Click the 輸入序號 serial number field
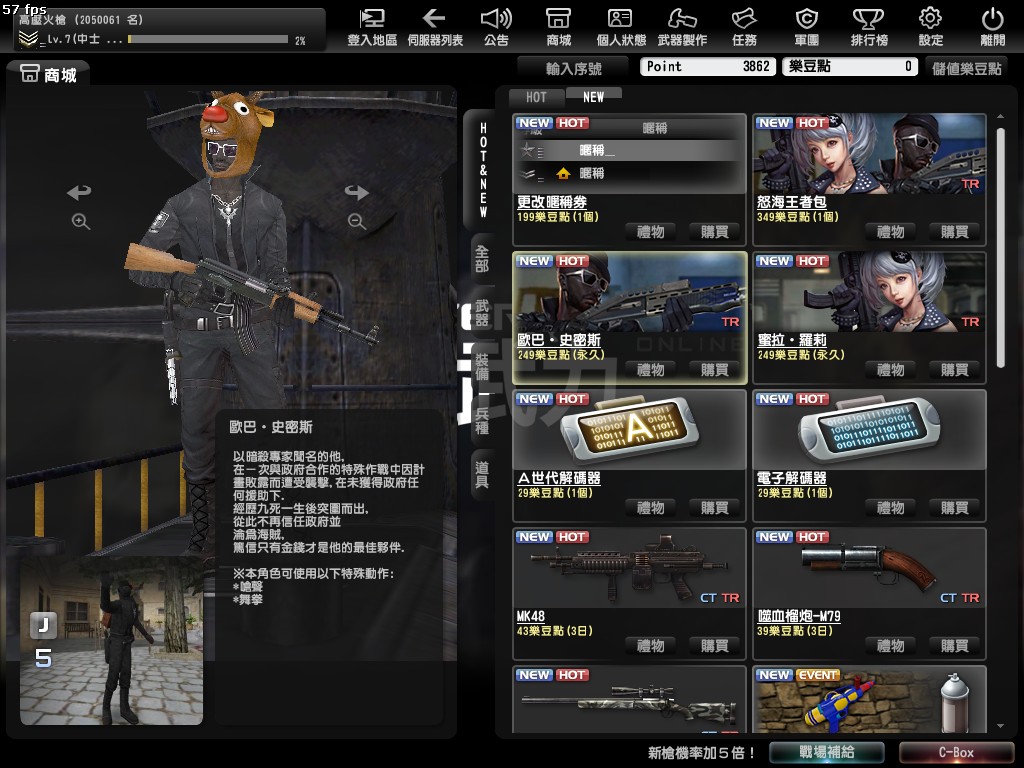Viewport: 1024px width, 768px height. tap(574, 67)
